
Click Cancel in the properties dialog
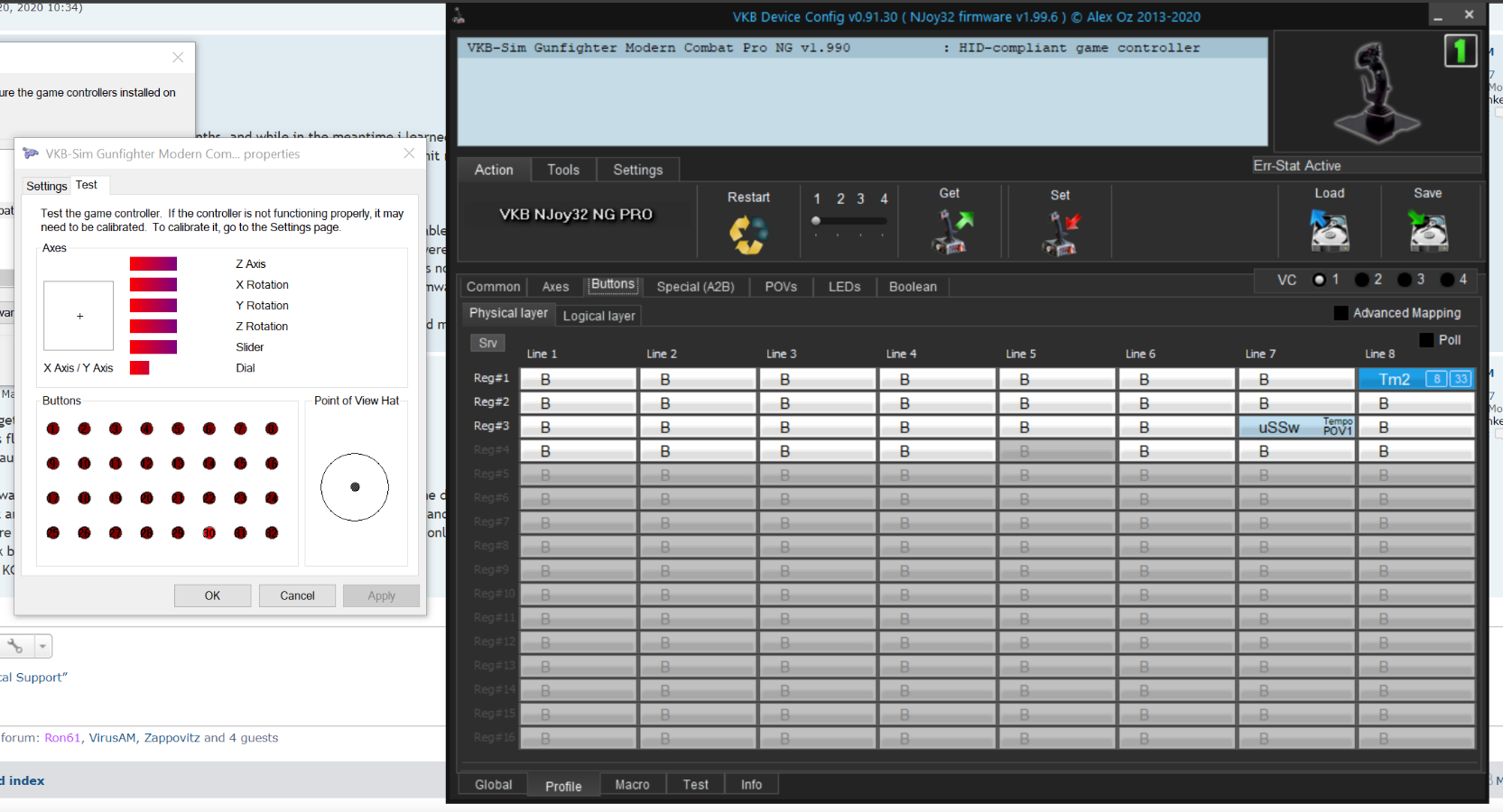click(x=297, y=595)
